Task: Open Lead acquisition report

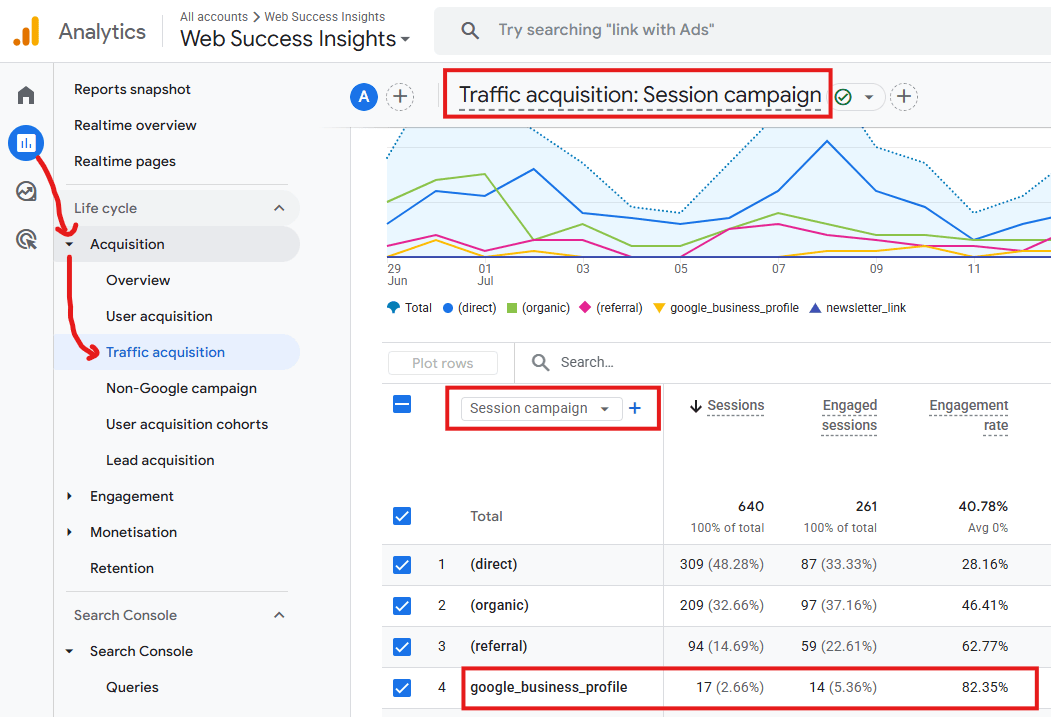Action: (160, 460)
